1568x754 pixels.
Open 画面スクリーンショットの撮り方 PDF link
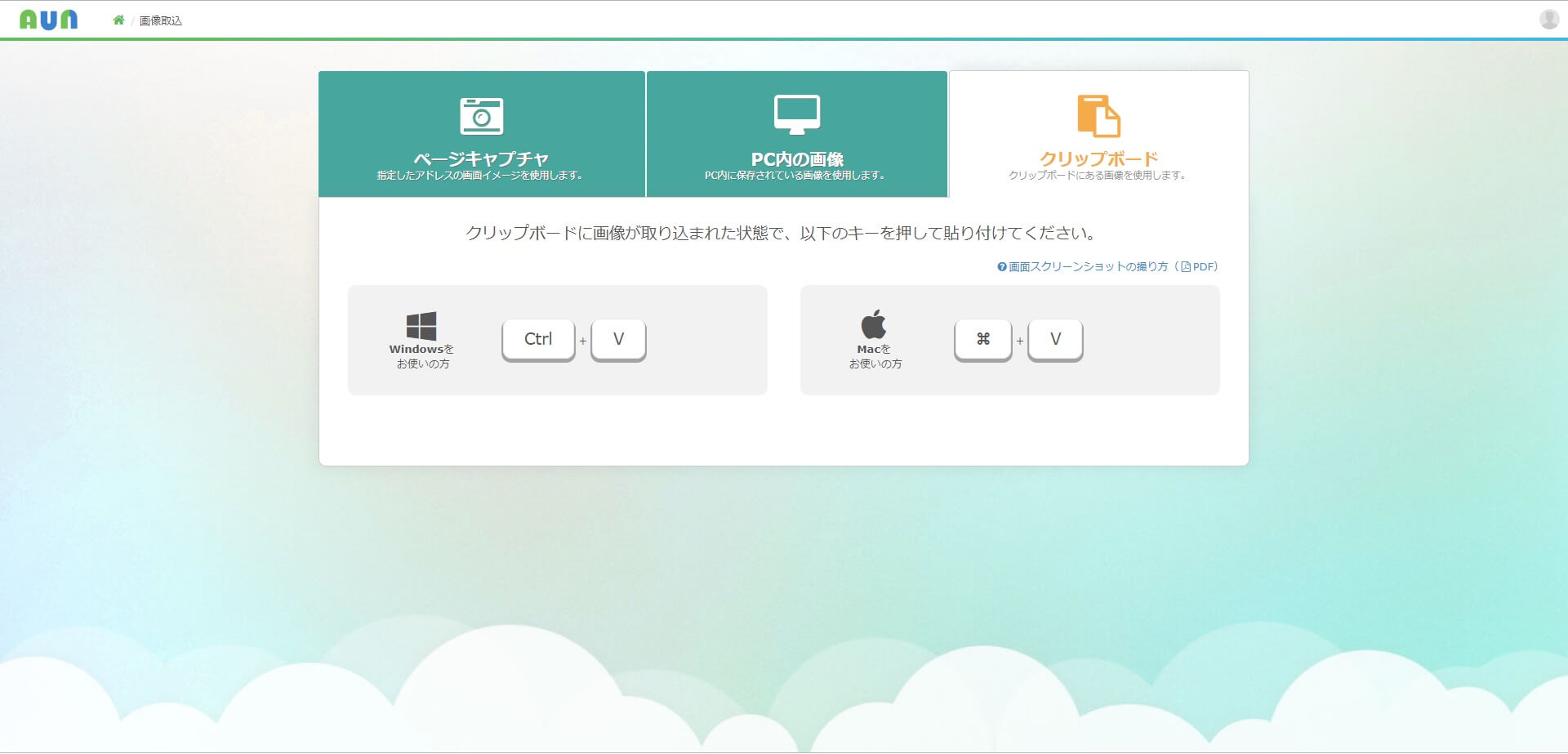[1107, 266]
